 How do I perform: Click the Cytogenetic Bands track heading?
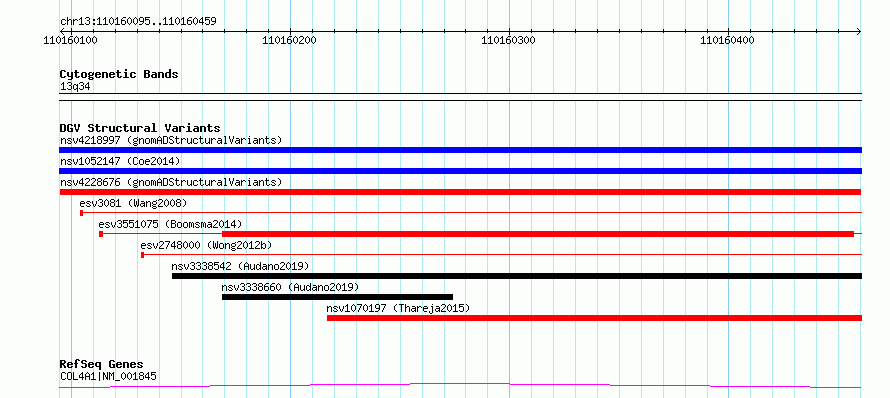point(119,74)
